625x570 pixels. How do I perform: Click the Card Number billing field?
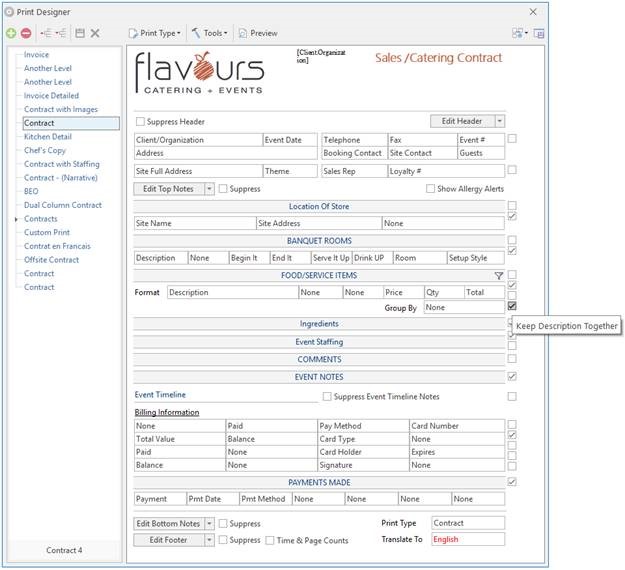pos(457,426)
